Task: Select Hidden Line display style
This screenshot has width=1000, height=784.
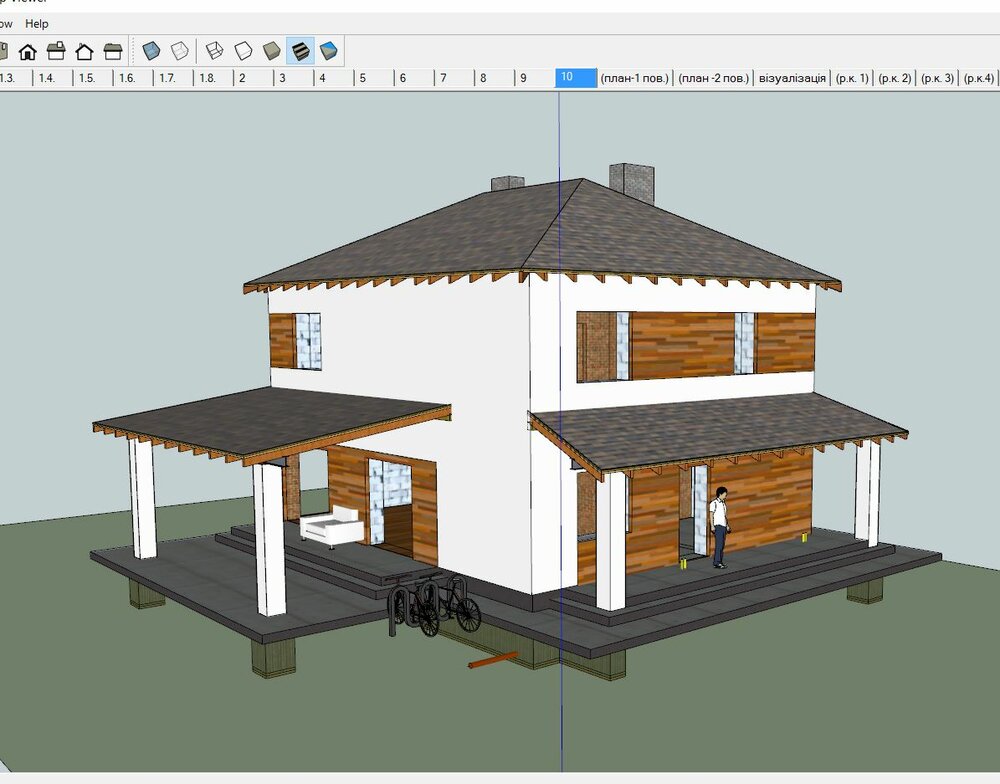Action: [243, 50]
